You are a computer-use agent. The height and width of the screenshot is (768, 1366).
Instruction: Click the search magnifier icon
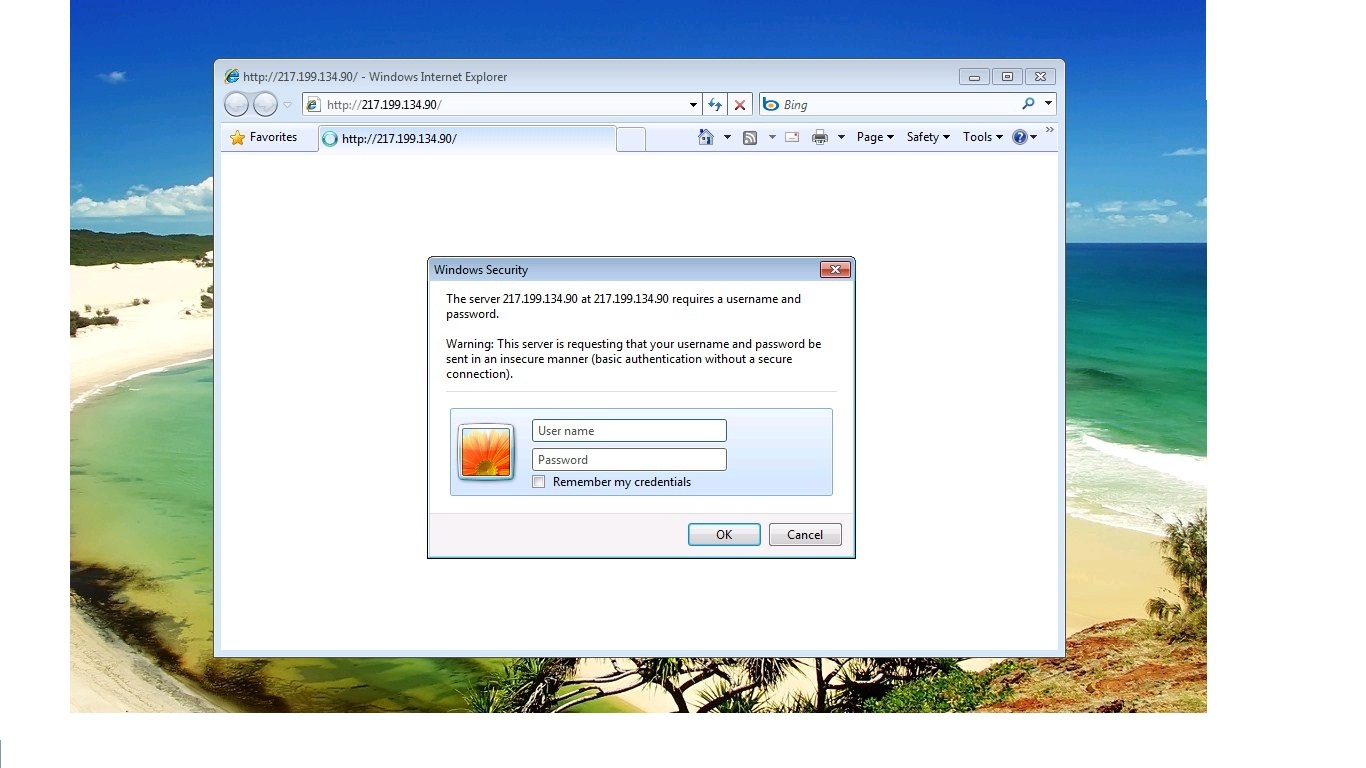1028,104
